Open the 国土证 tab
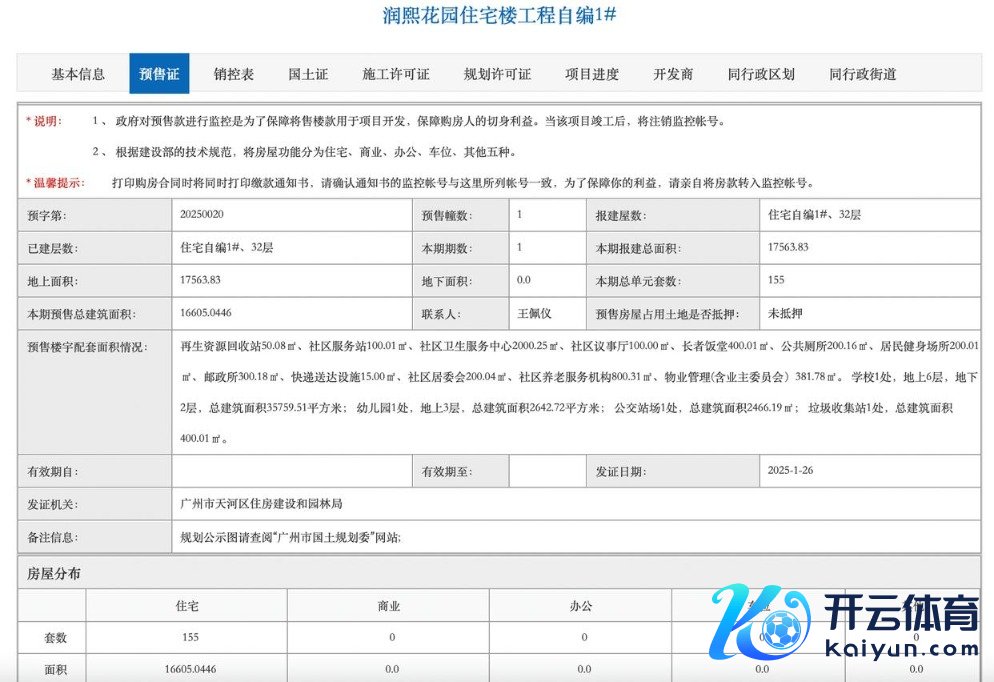 (x=308, y=74)
